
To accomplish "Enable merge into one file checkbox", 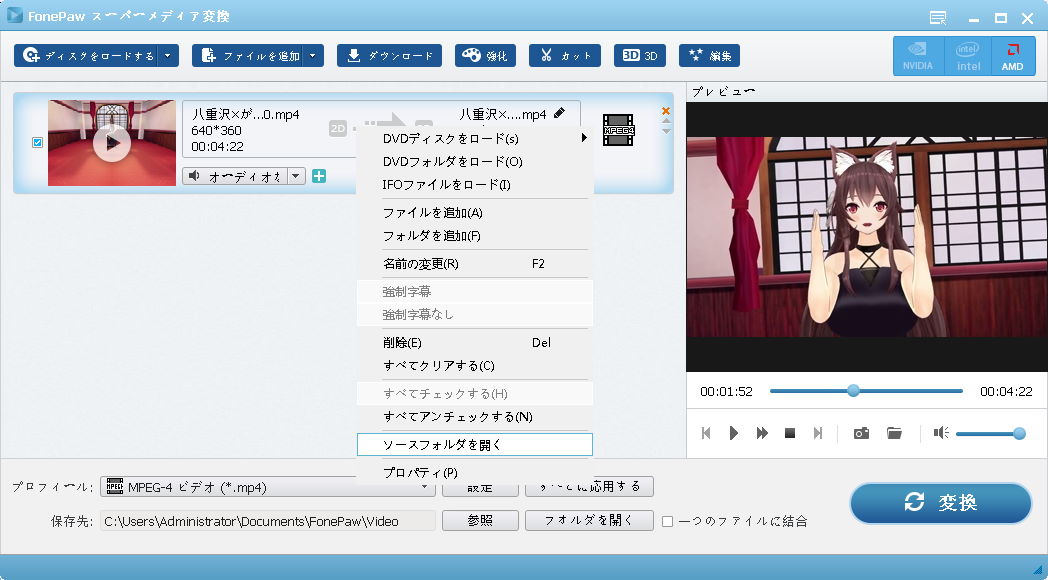I will 667,522.
